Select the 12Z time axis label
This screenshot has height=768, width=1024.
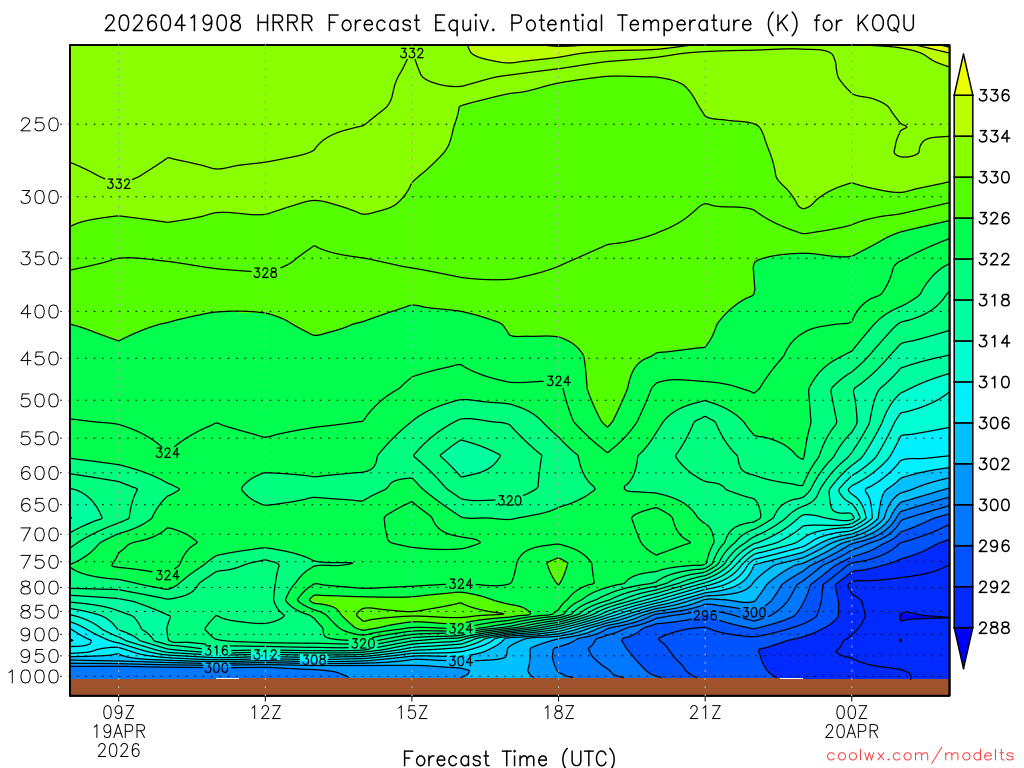coord(266,712)
